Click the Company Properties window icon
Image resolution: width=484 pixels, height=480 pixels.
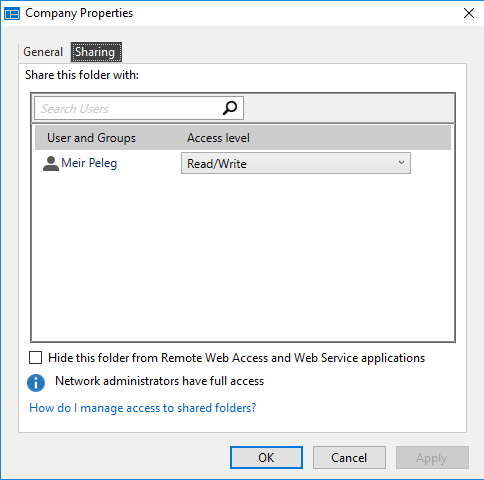[x=12, y=14]
